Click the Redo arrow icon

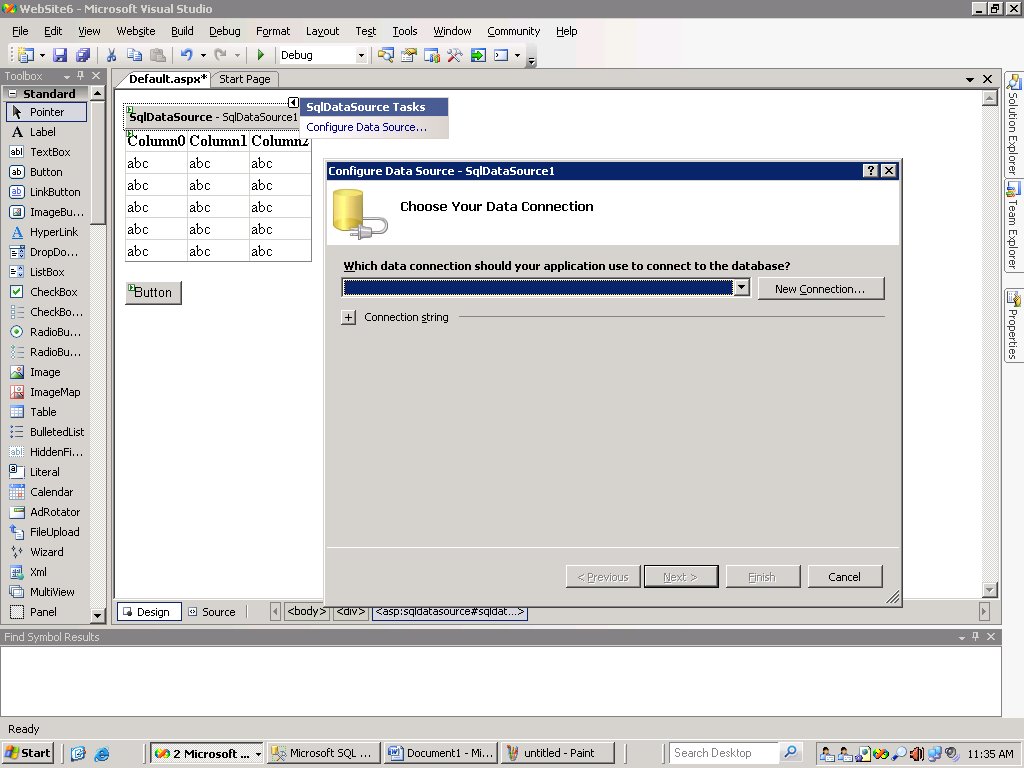[221, 56]
